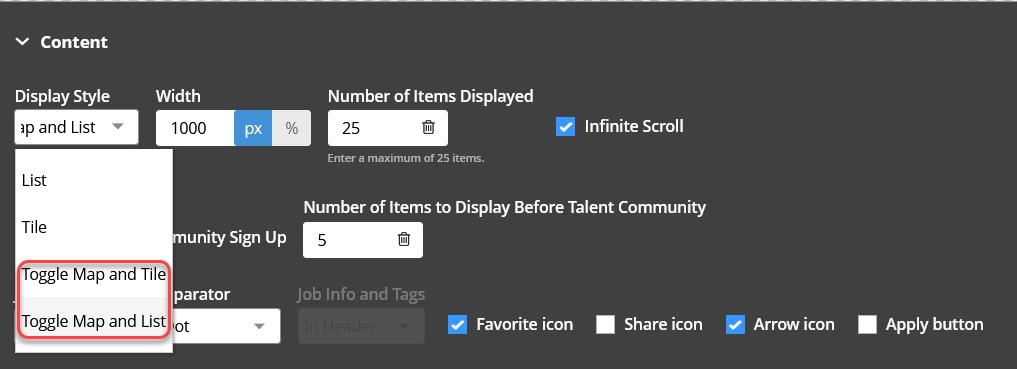The width and height of the screenshot is (1017, 369).
Task: Switch width unit to px
Action: click(x=253, y=128)
